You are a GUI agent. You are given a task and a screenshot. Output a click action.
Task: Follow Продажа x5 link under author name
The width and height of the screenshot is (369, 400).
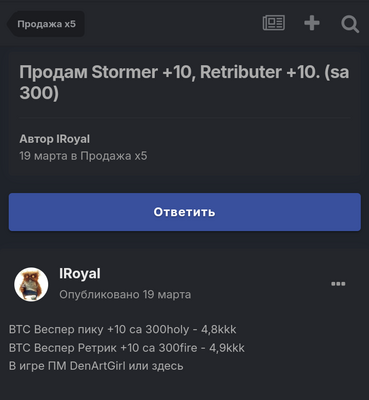pyautogui.click(x=114, y=156)
